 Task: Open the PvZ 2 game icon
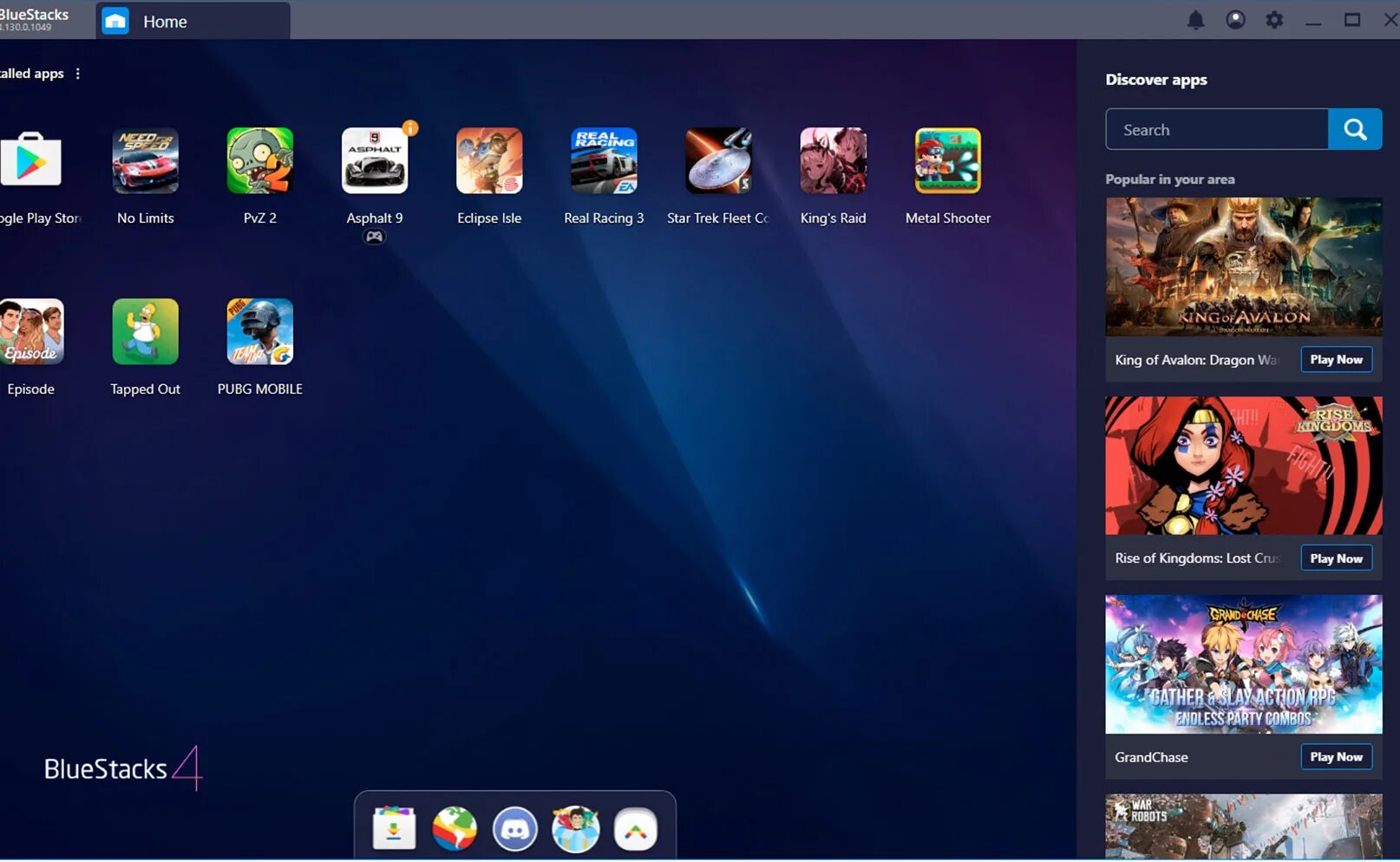tap(260, 160)
